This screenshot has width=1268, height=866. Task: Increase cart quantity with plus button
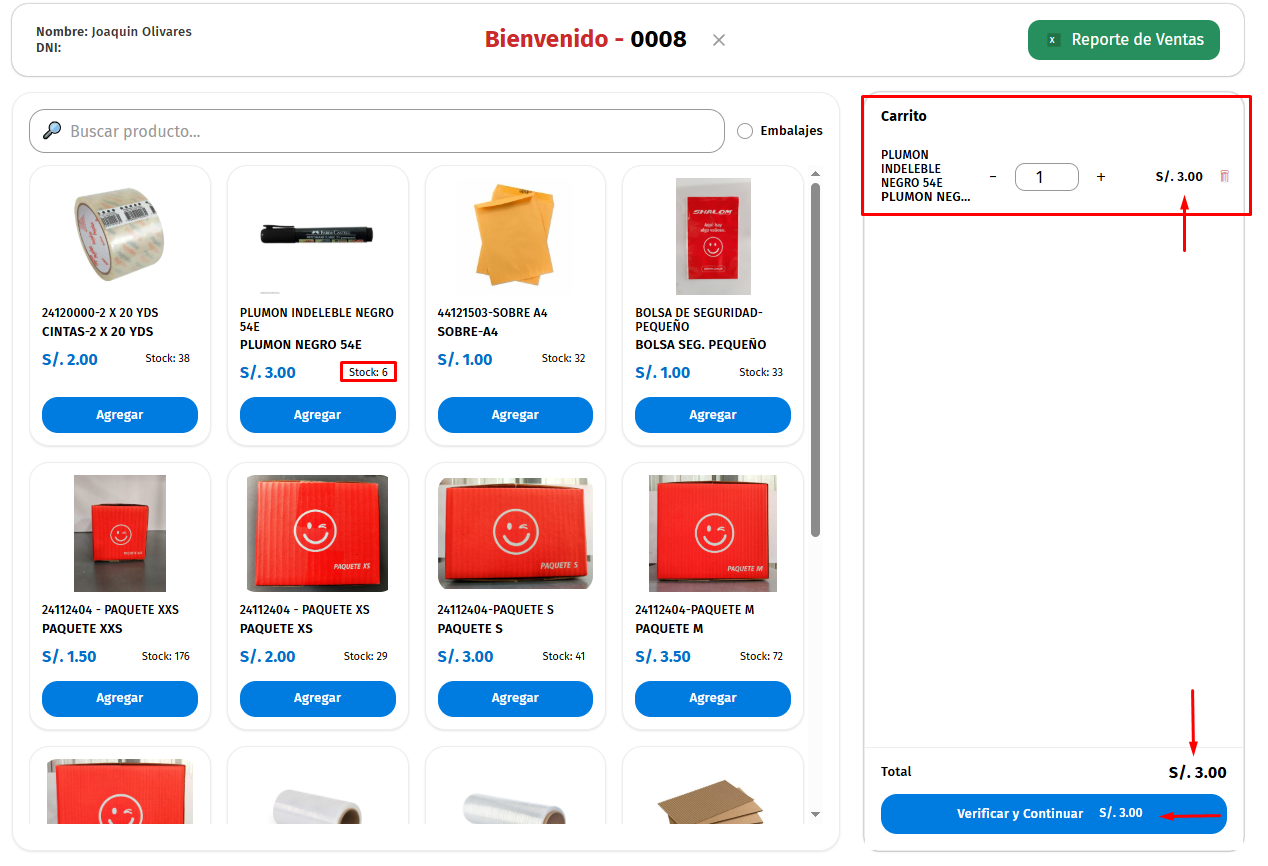(x=1101, y=177)
